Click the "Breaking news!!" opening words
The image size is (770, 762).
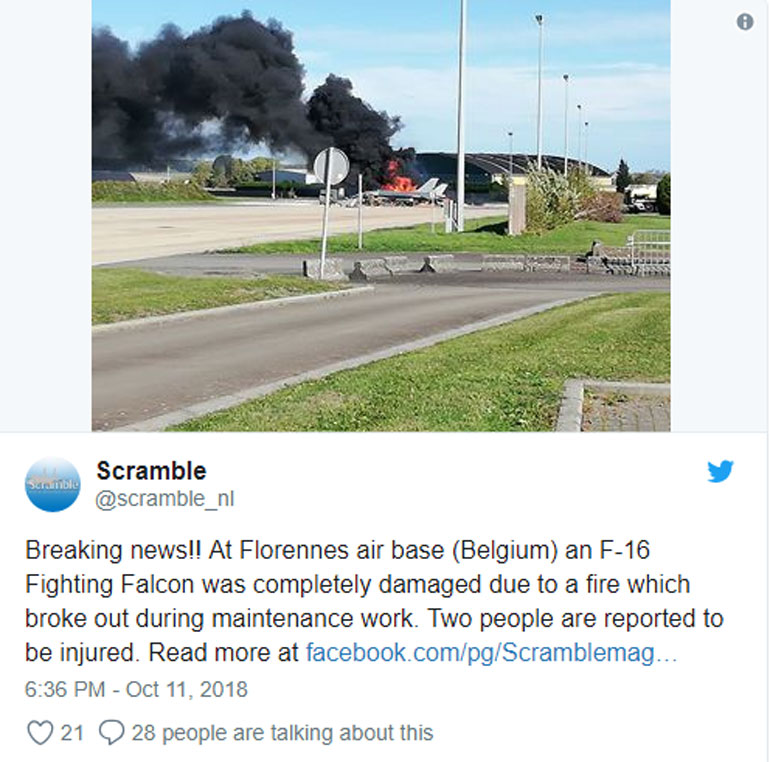point(113,550)
